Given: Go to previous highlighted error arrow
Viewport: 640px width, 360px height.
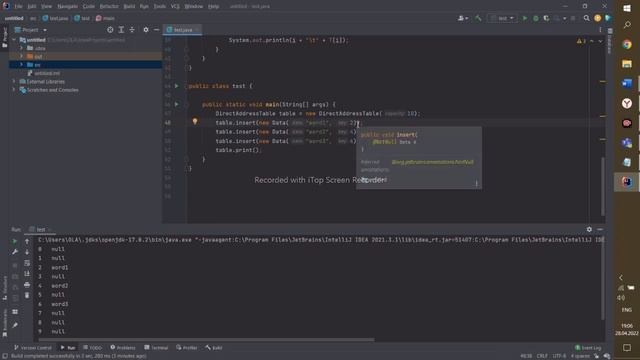Looking at the screenshot, I should 591,41.
